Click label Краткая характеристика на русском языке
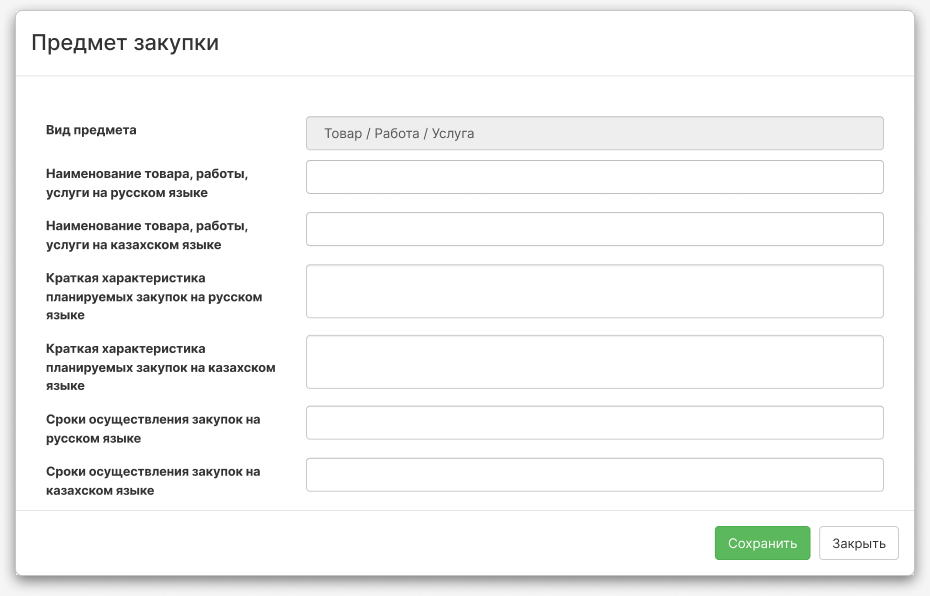The height and width of the screenshot is (596, 930). click(x=154, y=297)
